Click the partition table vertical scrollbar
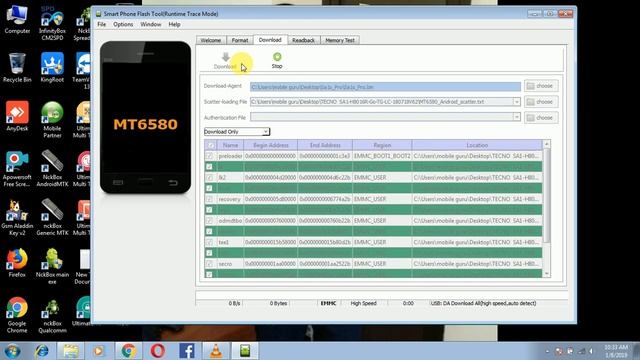640x360 pixels. (x=547, y=196)
